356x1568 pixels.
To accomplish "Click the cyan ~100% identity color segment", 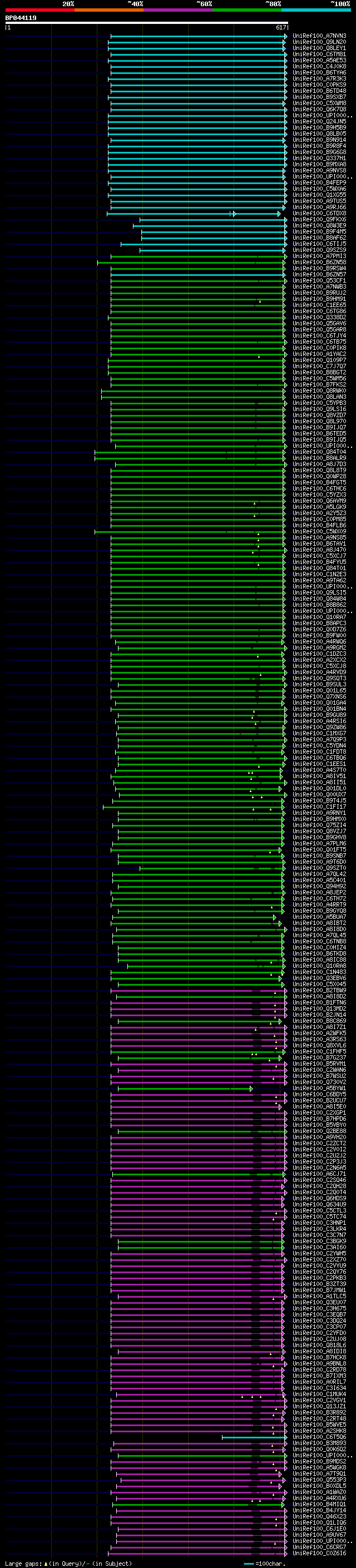I will (x=316, y=10).
